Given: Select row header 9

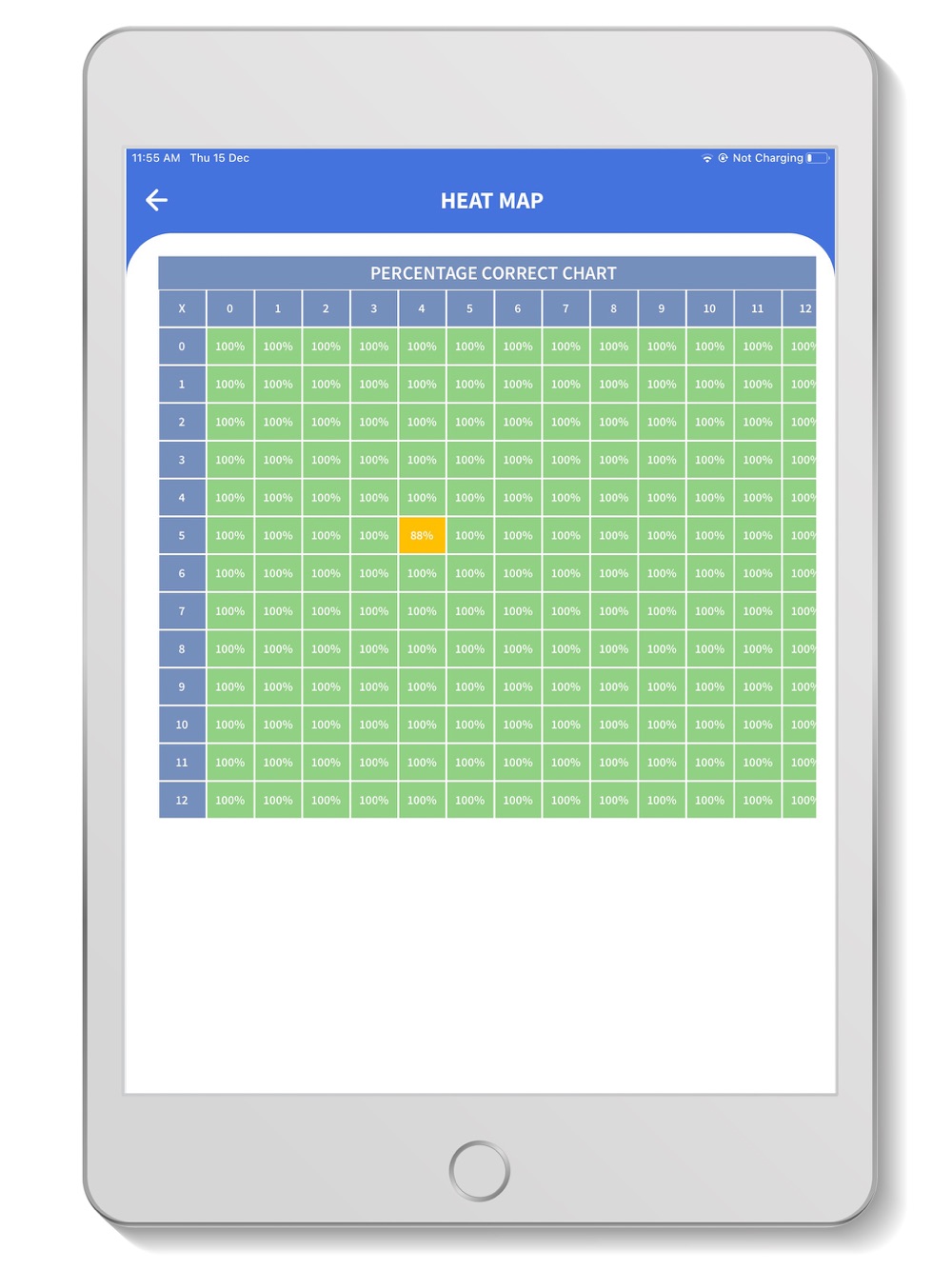Looking at the screenshot, I should tap(182, 687).
